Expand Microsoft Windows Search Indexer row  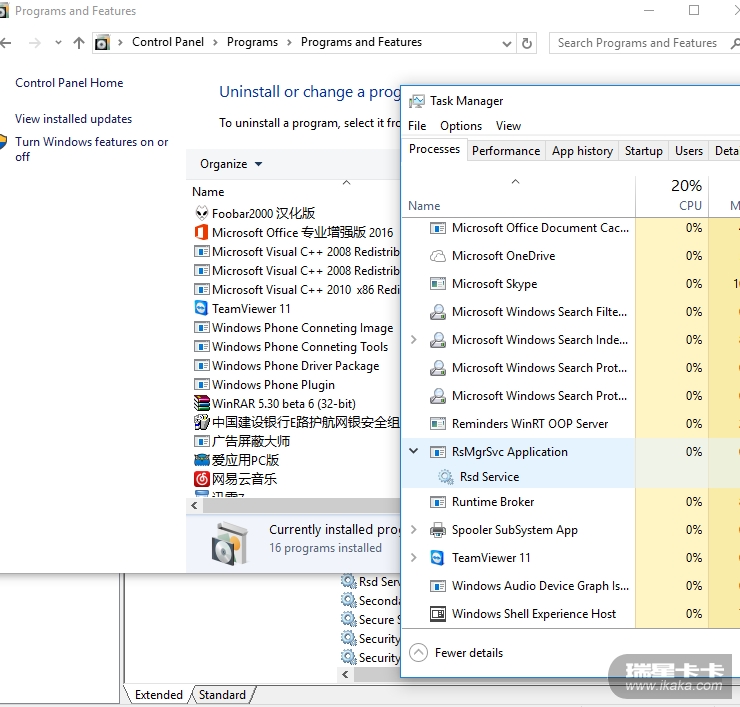click(413, 339)
